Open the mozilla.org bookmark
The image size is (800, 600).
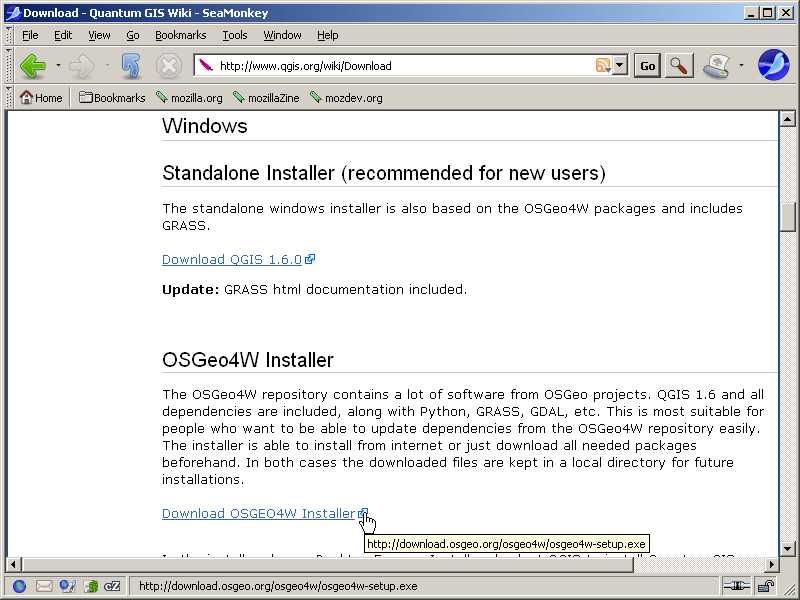pyautogui.click(x=189, y=97)
